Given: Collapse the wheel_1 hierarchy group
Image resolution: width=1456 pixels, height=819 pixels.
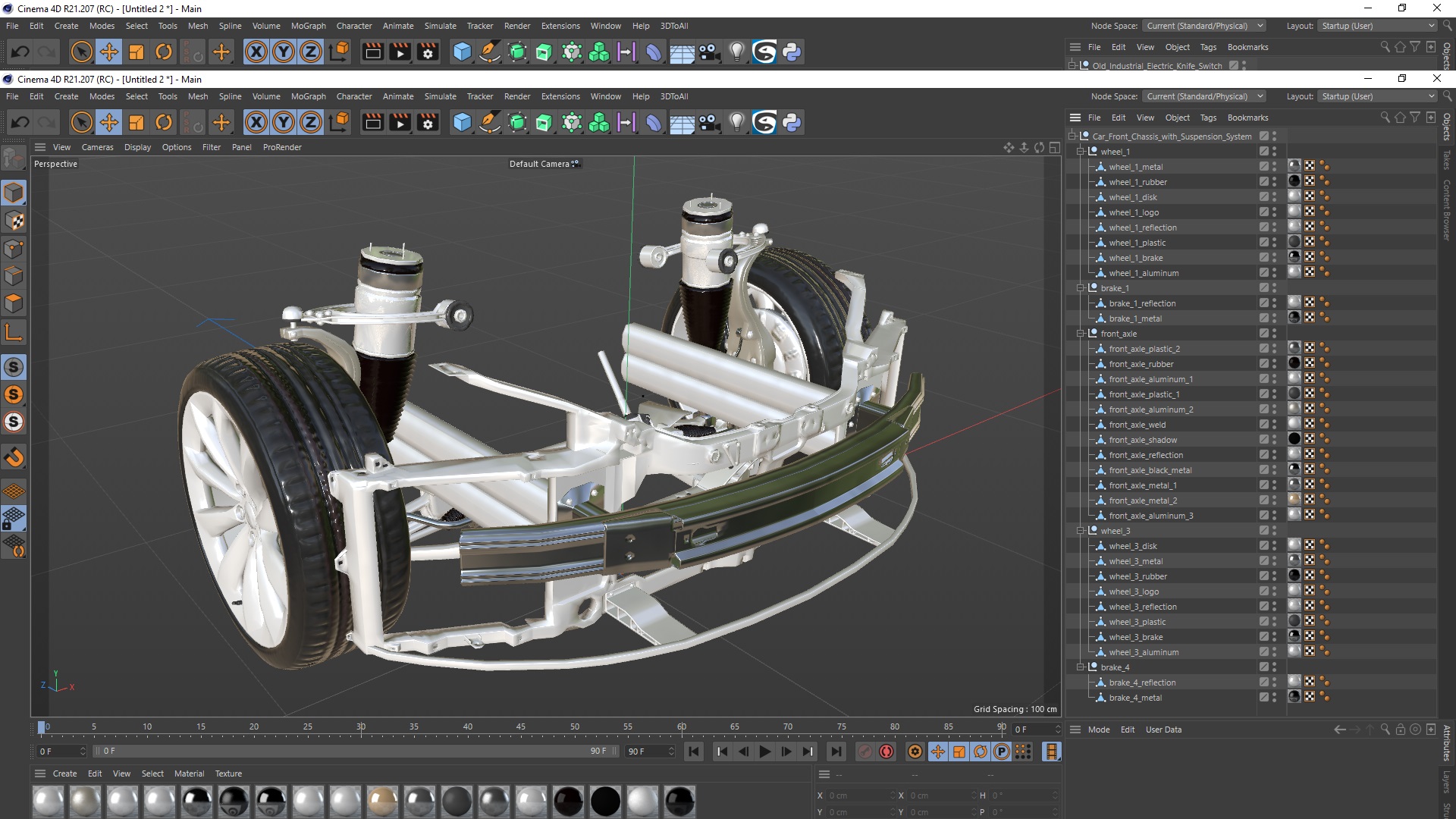Looking at the screenshot, I should coord(1081,152).
